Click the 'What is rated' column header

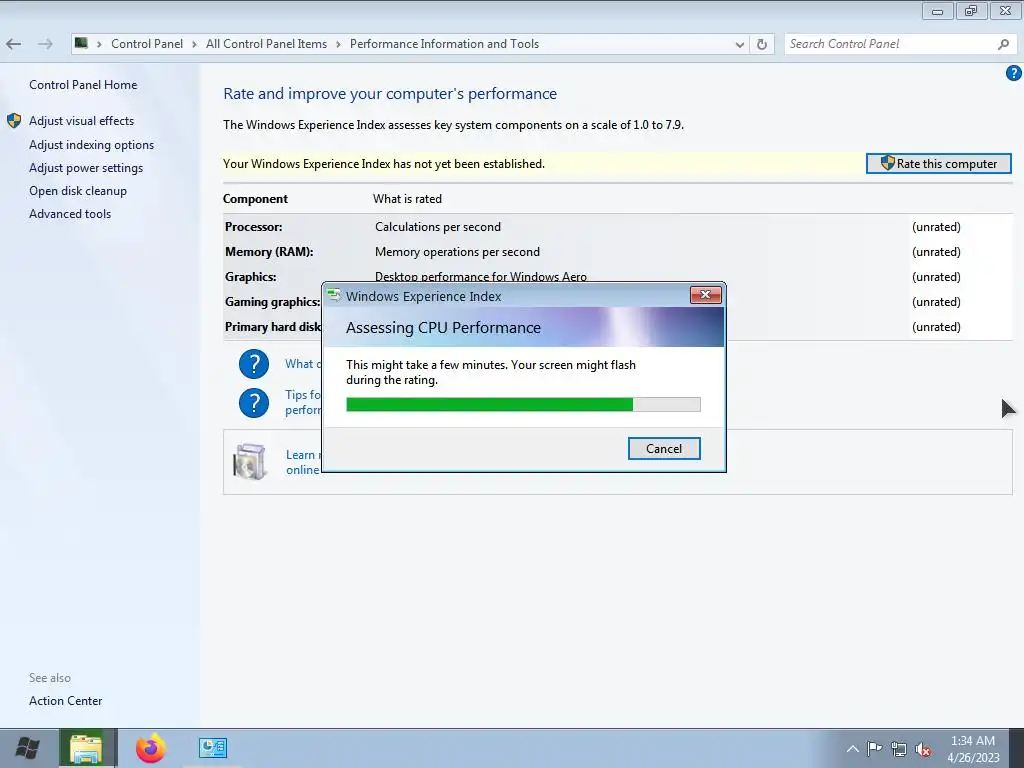click(x=408, y=199)
